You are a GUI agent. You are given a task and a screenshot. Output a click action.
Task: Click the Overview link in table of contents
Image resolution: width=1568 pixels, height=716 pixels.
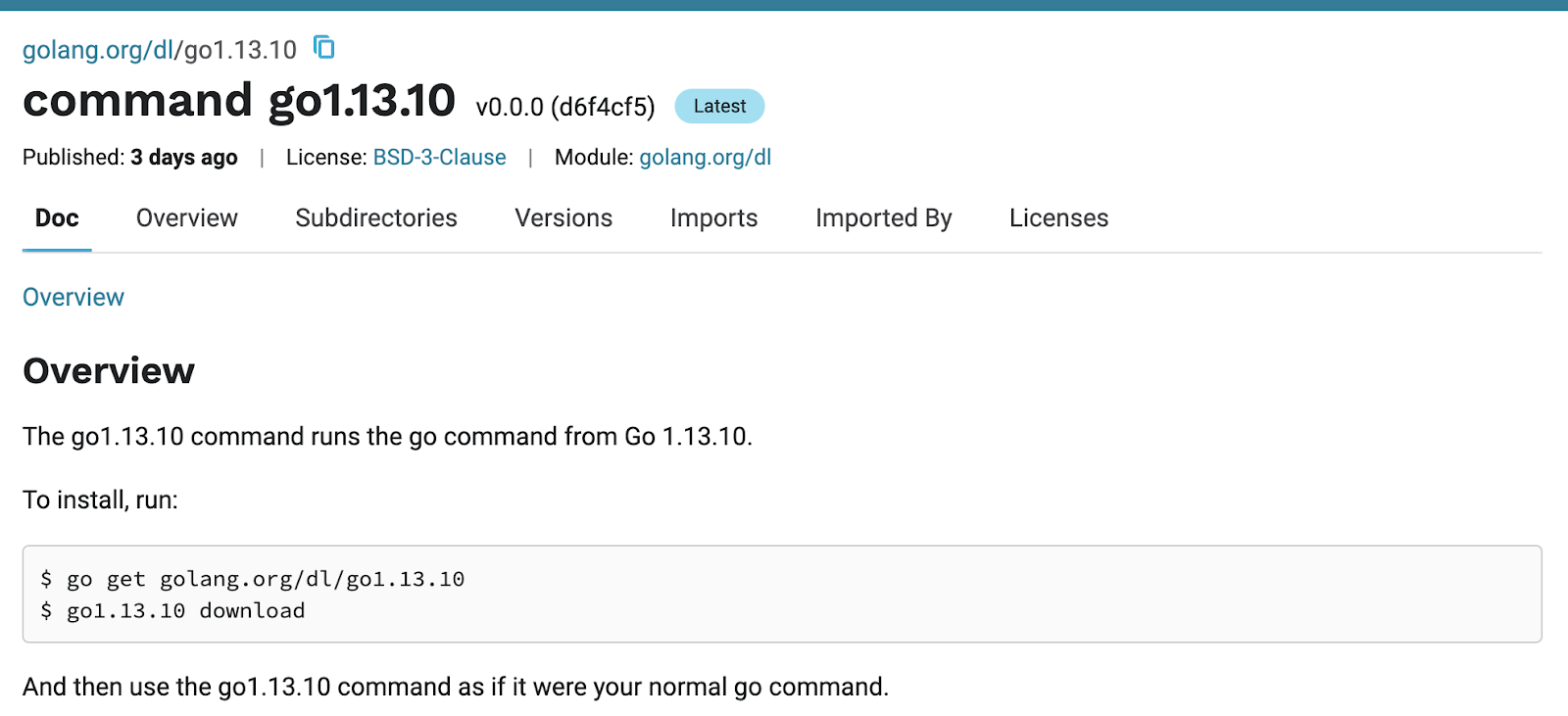coord(73,297)
